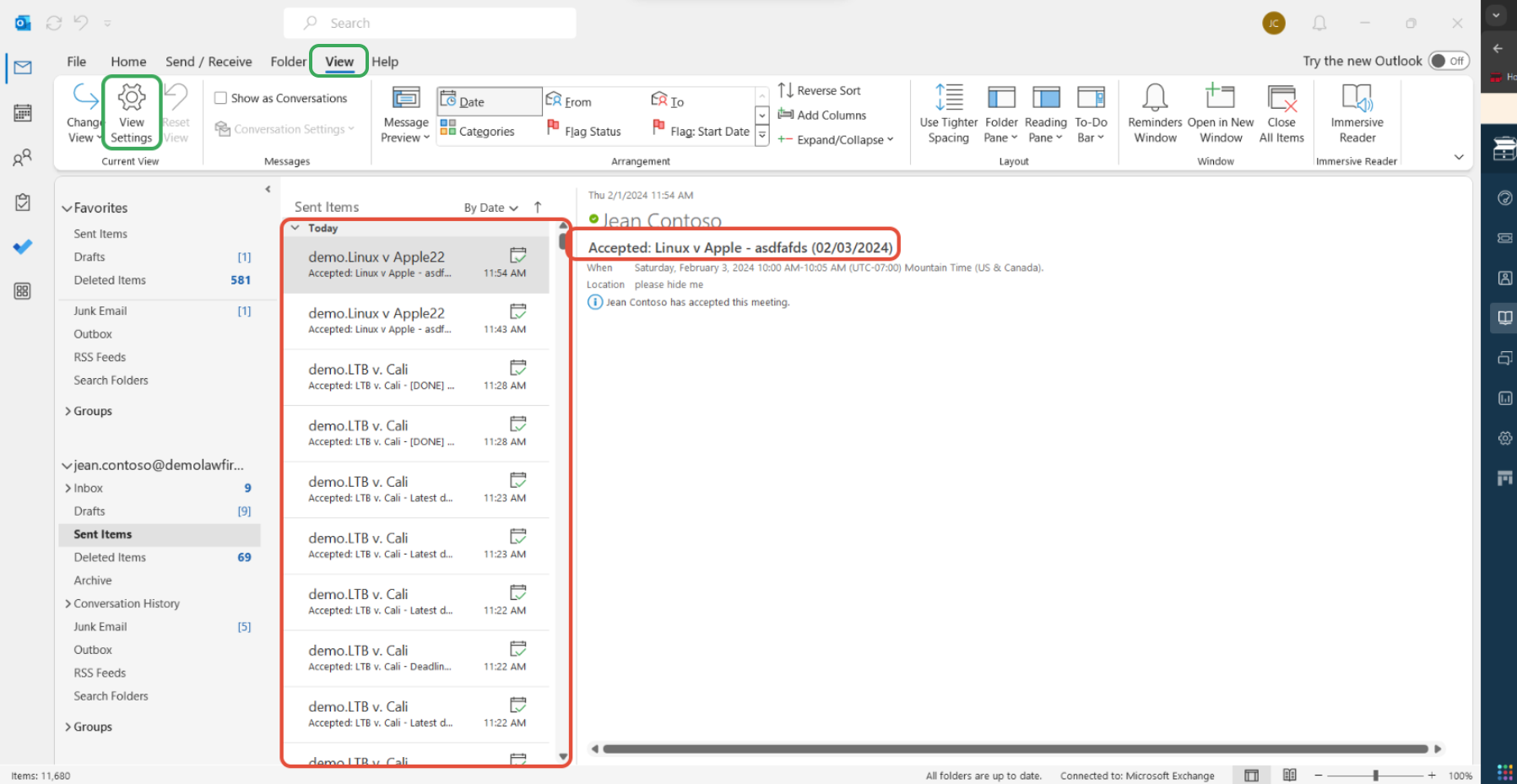
Task: Click Reverse Sort
Action: pyautogui.click(x=819, y=90)
